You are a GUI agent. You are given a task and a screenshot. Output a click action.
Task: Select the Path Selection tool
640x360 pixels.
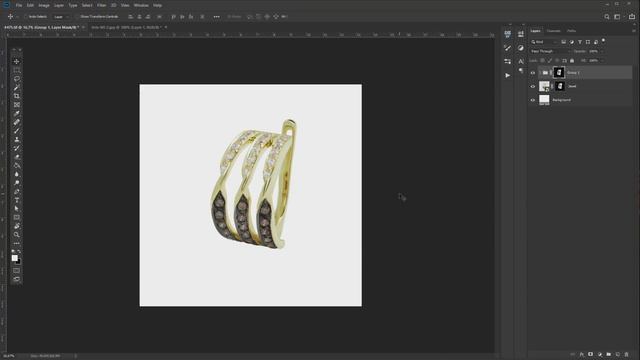point(16,209)
